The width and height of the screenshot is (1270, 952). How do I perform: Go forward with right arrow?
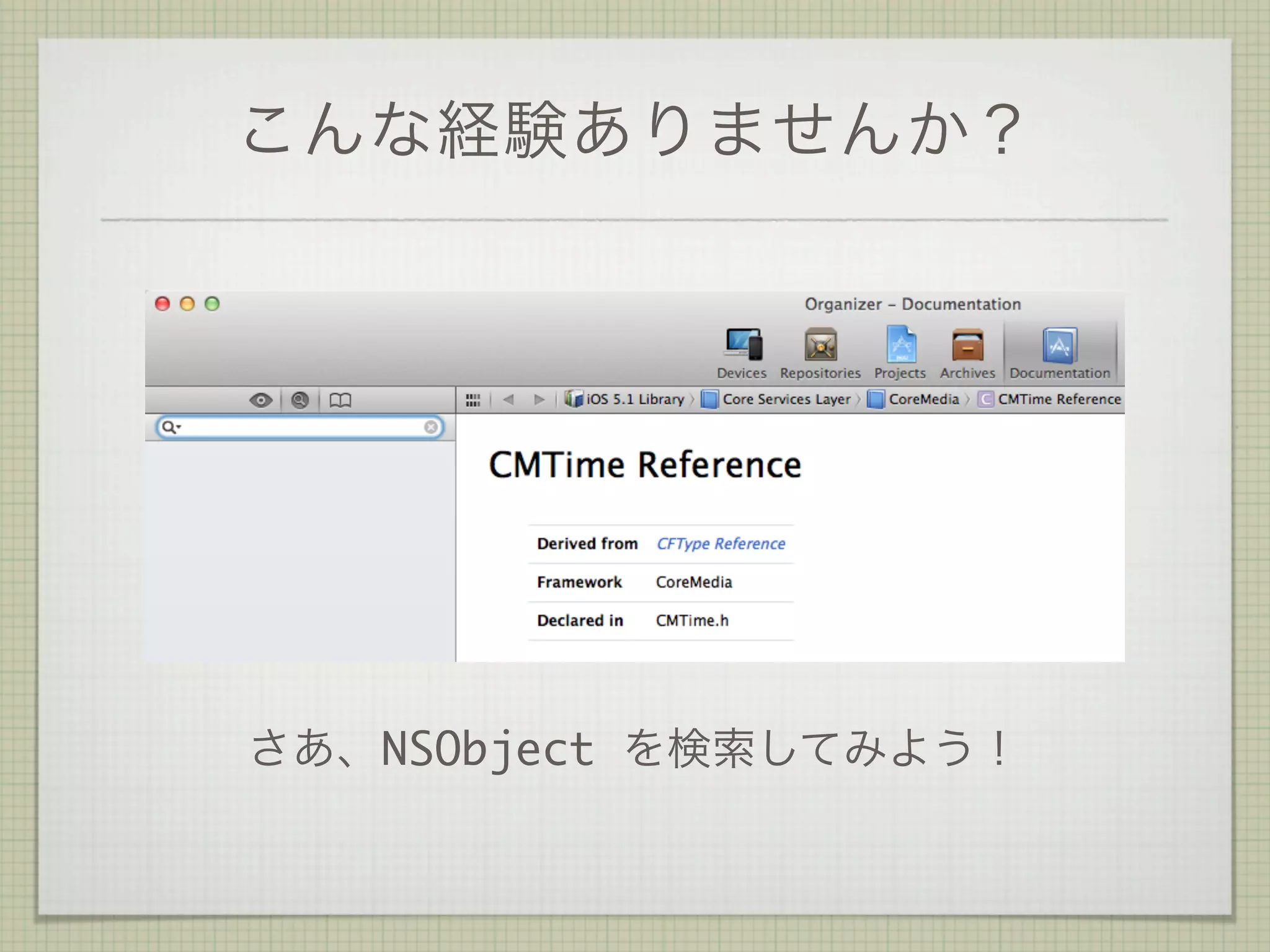pos(539,400)
